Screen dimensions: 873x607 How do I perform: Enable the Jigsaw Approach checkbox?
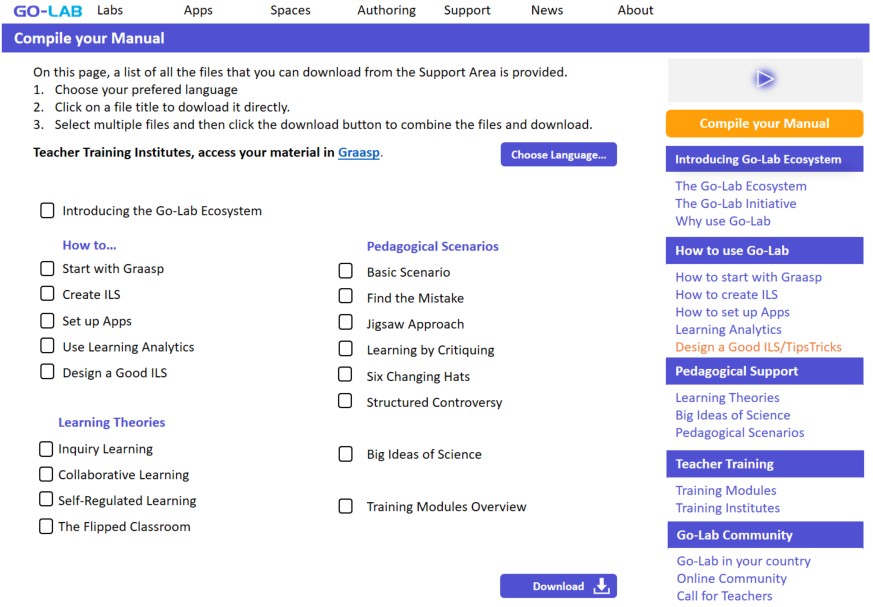point(346,323)
